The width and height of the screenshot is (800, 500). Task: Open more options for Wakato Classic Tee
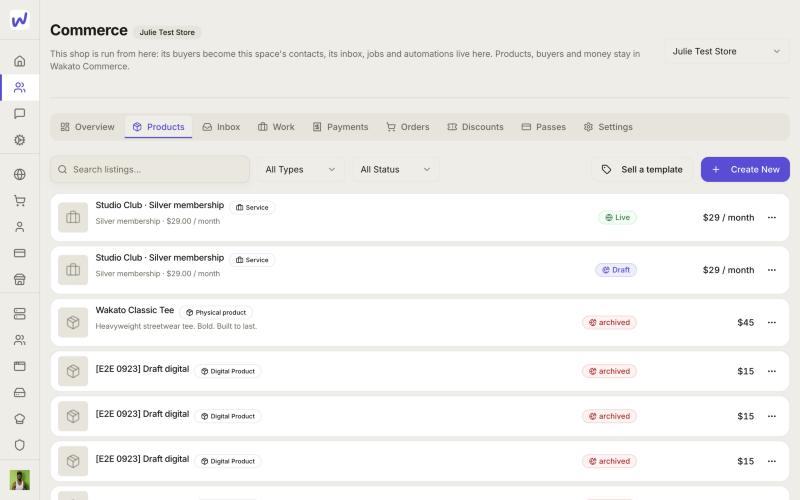tap(771, 322)
